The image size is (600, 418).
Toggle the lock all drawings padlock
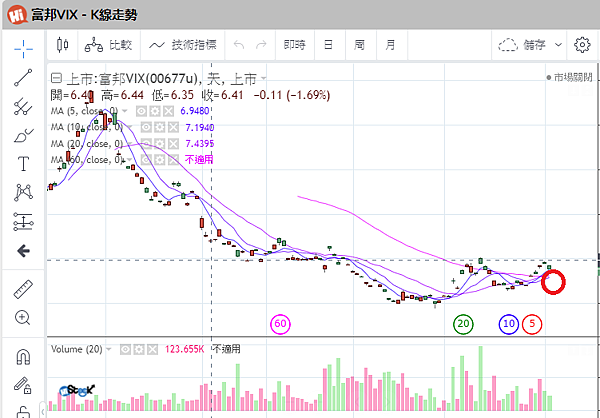(x=23, y=412)
